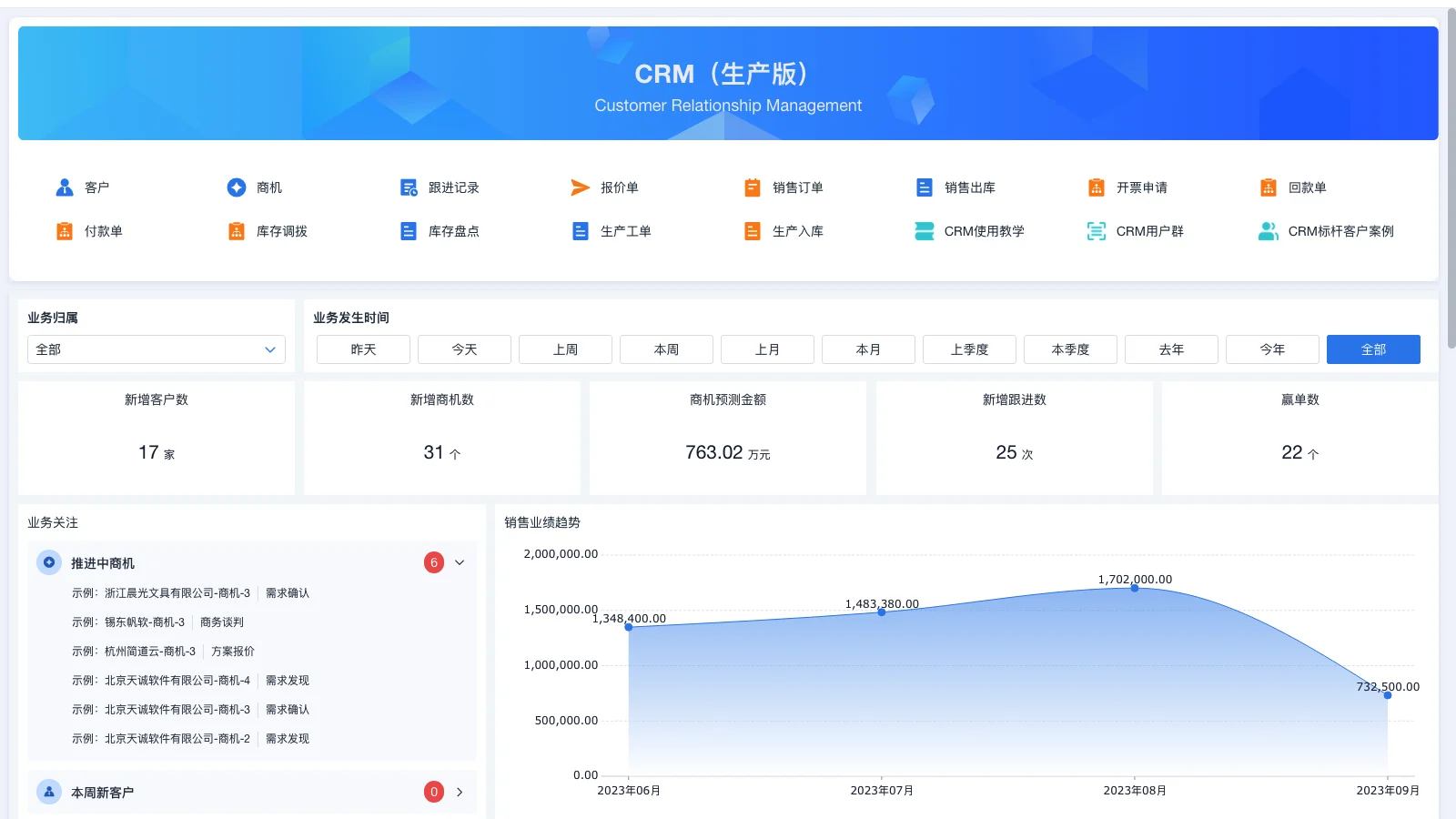This screenshot has width=1456, height=819.
Task: Collapse the 推进中商机 section
Action: tap(460, 562)
